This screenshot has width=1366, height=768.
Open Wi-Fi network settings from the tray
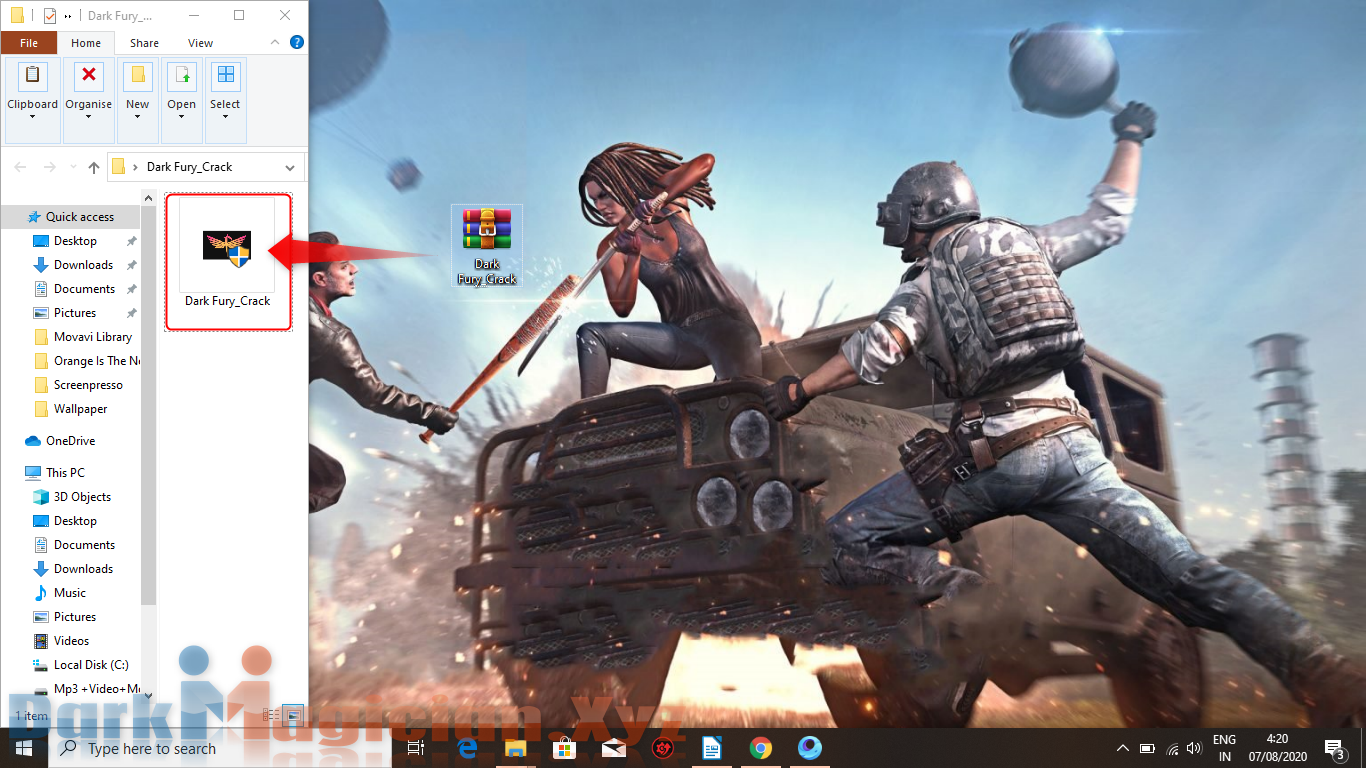coord(1173,748)
